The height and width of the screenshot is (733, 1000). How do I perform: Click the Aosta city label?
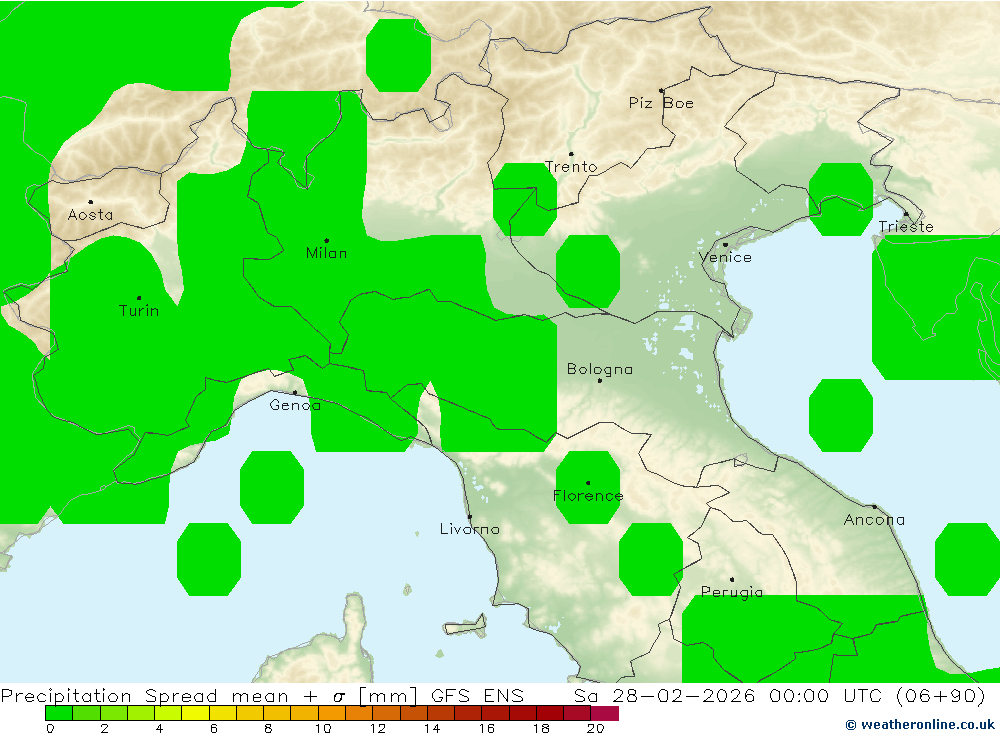[x=91, y=215]
